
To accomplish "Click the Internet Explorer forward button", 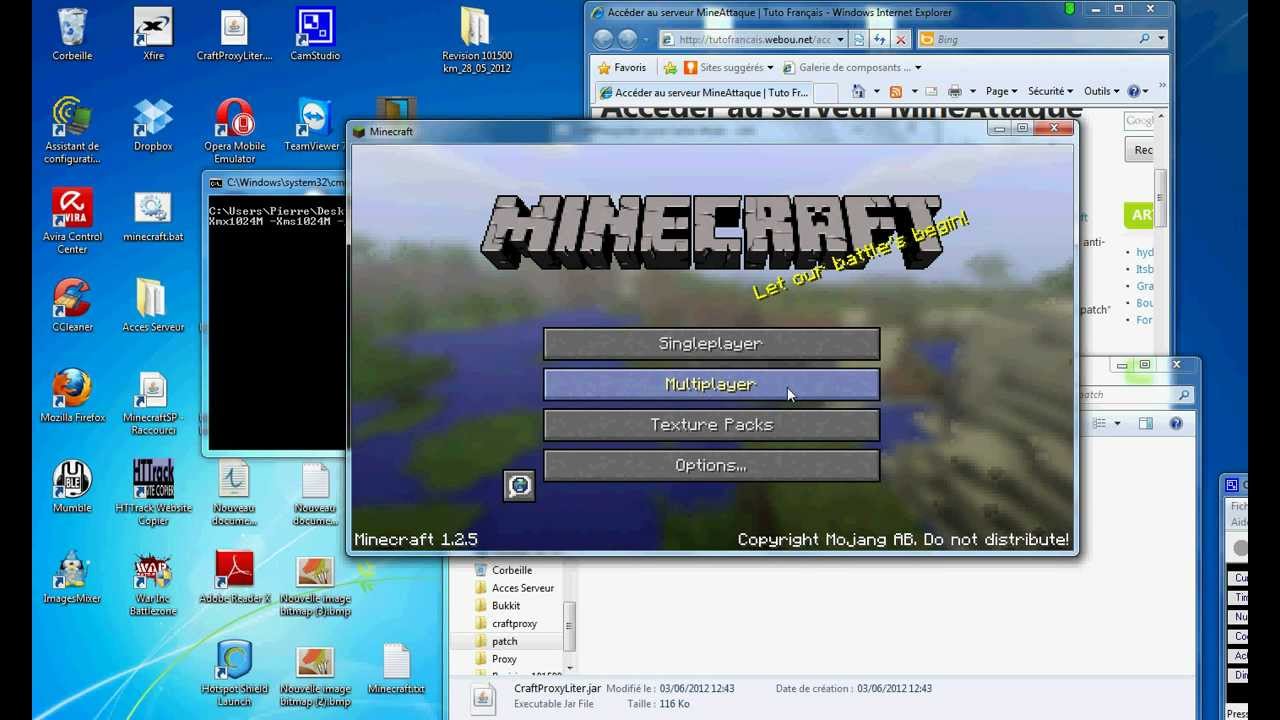I will coord(627,40).
